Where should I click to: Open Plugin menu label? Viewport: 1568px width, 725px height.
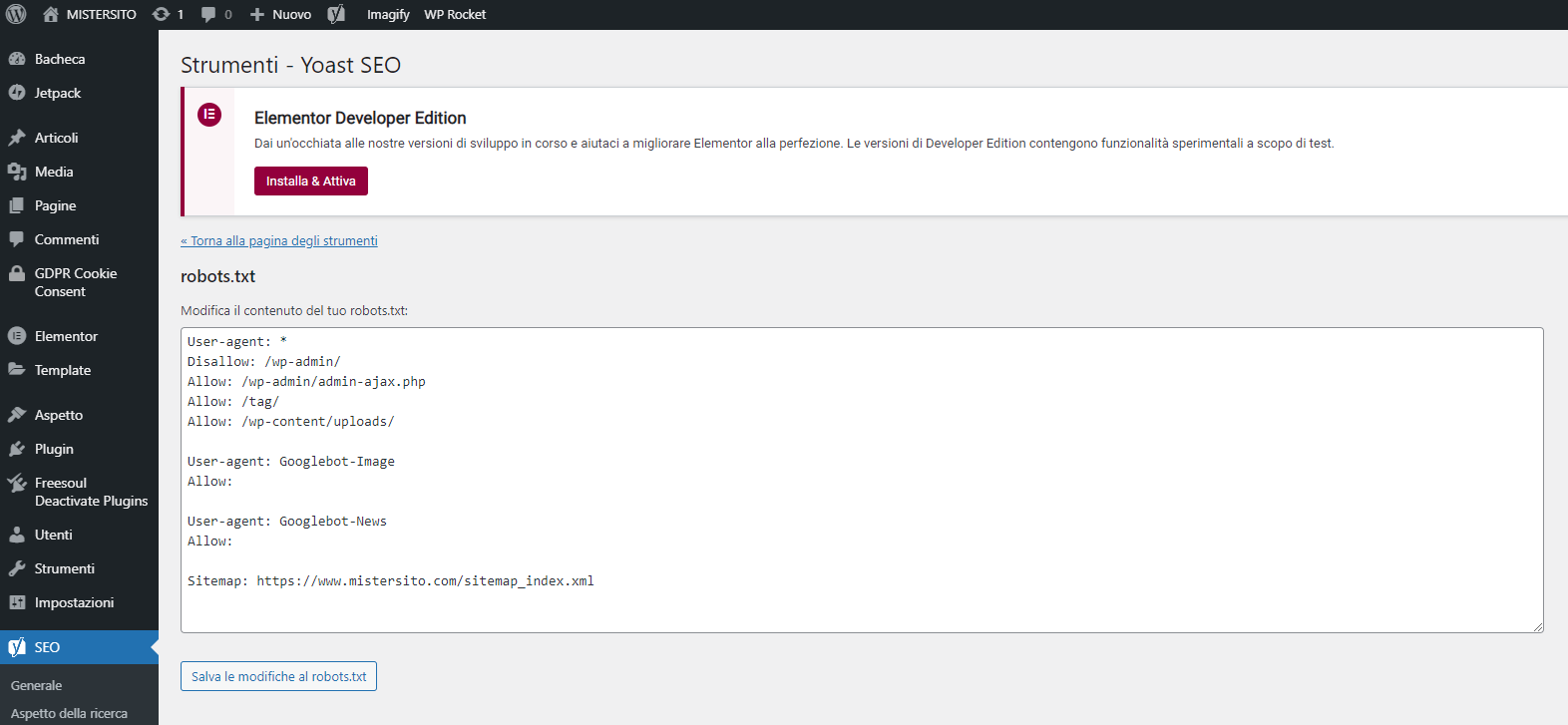pyautogui.click(x=54, y=449)
